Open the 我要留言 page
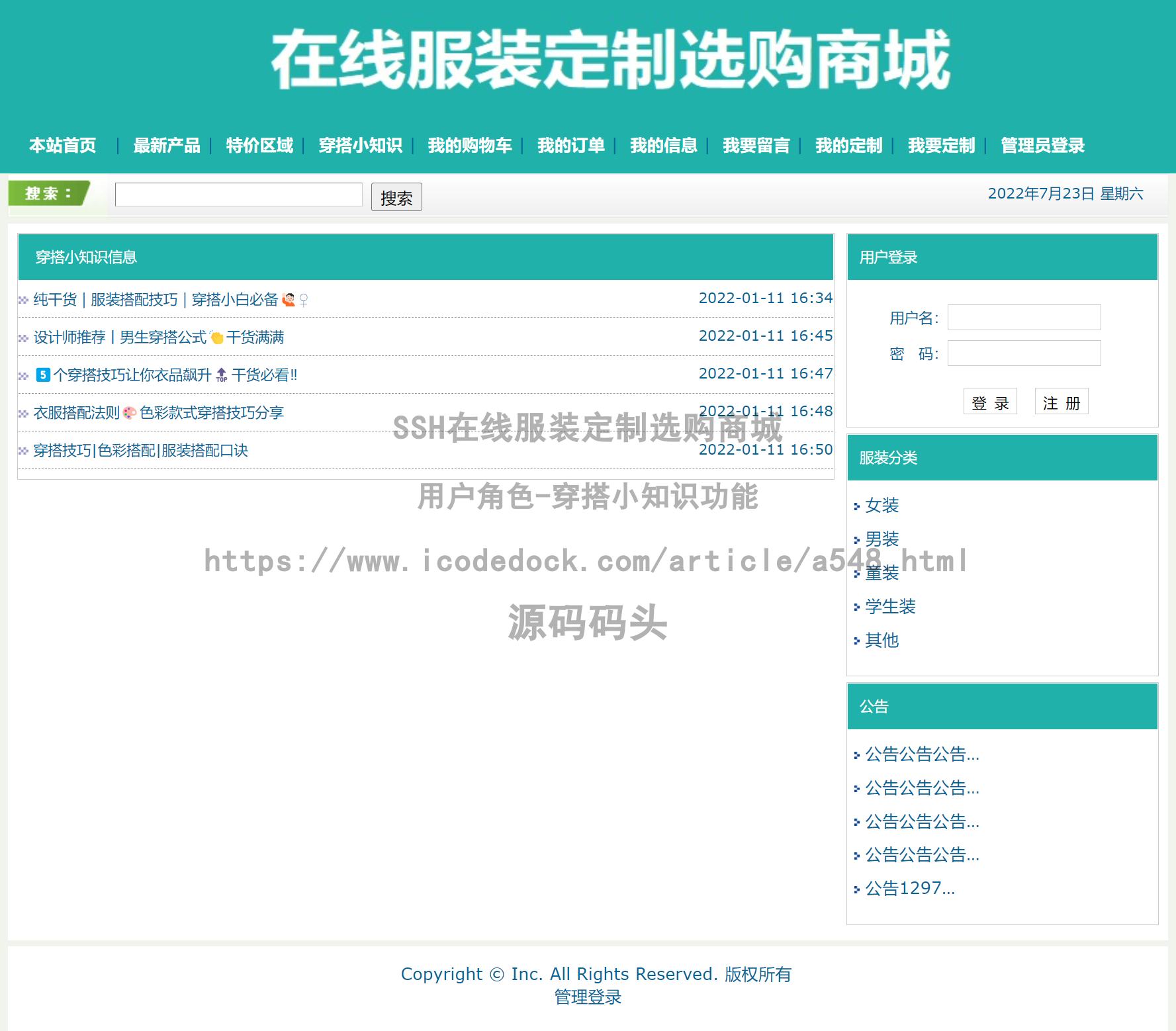Image resolution: width=1176 pixels, height=1031 pixels. pos(756,146)
